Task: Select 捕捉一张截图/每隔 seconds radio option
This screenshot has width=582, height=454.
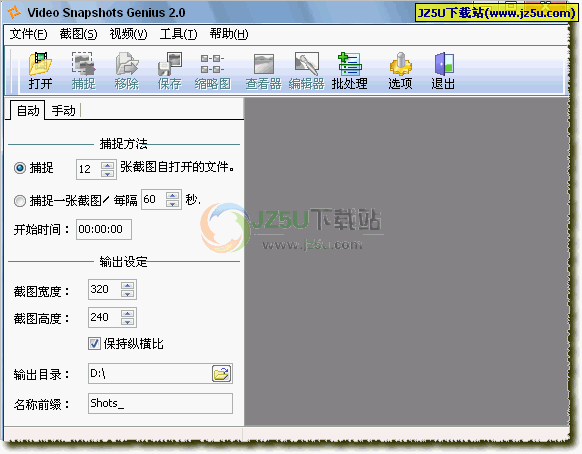Action: 20,201
